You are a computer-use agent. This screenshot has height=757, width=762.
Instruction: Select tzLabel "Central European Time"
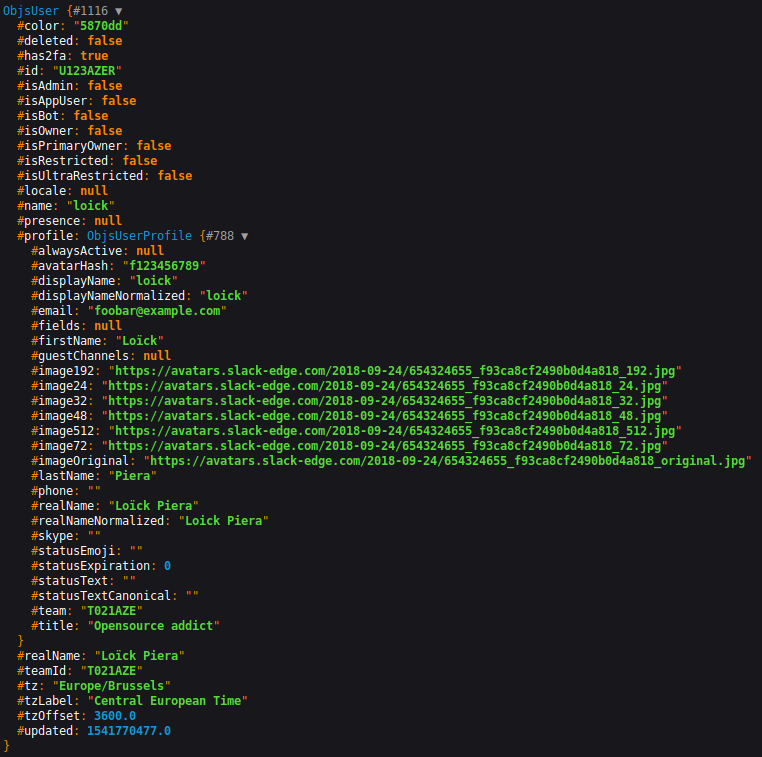click(x=168, y=701)
